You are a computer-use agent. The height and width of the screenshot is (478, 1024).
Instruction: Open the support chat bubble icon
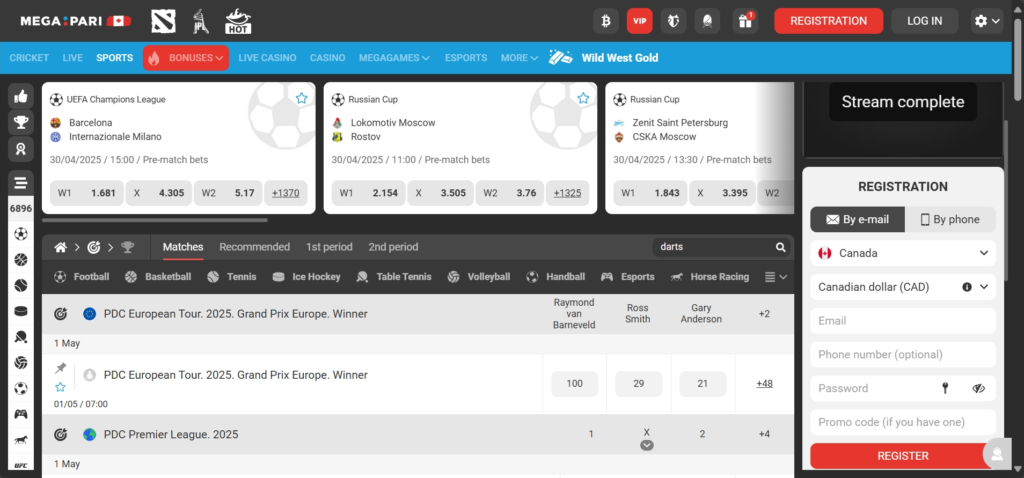[997, 454]
